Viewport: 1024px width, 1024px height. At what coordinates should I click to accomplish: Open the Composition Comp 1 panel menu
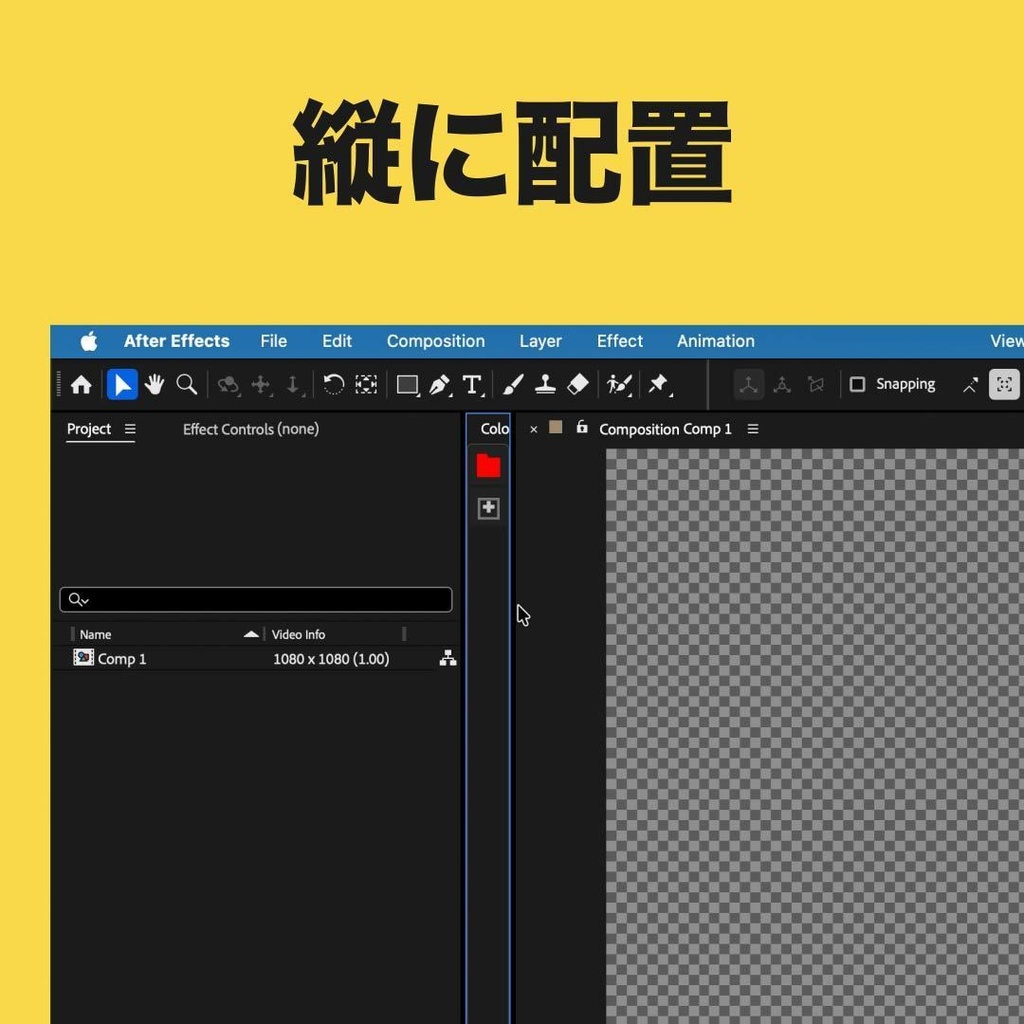point(753,428)
